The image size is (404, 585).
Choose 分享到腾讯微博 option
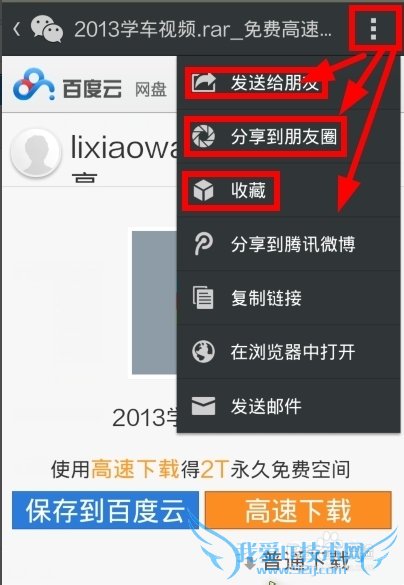tap(289, 244)
